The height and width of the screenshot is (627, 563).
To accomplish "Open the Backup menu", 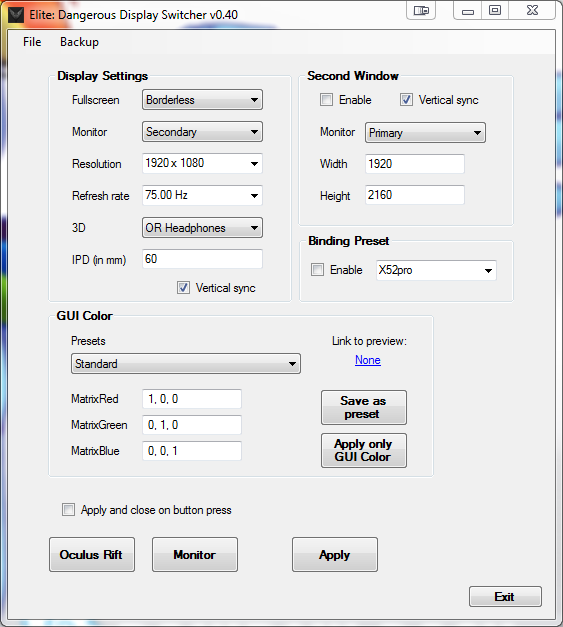I will (x=79, y=42).
